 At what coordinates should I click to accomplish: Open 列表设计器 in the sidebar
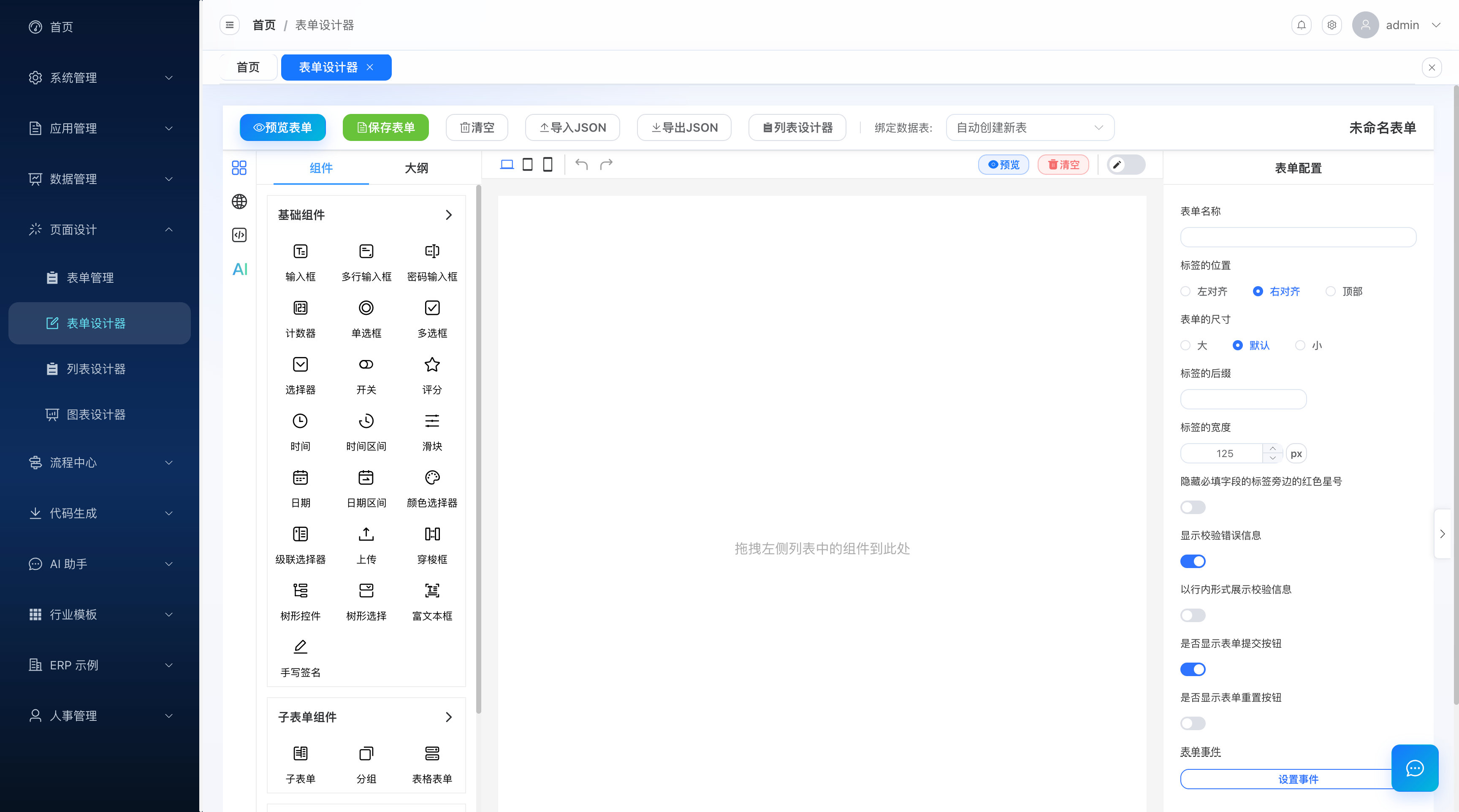tap(100, 369)
